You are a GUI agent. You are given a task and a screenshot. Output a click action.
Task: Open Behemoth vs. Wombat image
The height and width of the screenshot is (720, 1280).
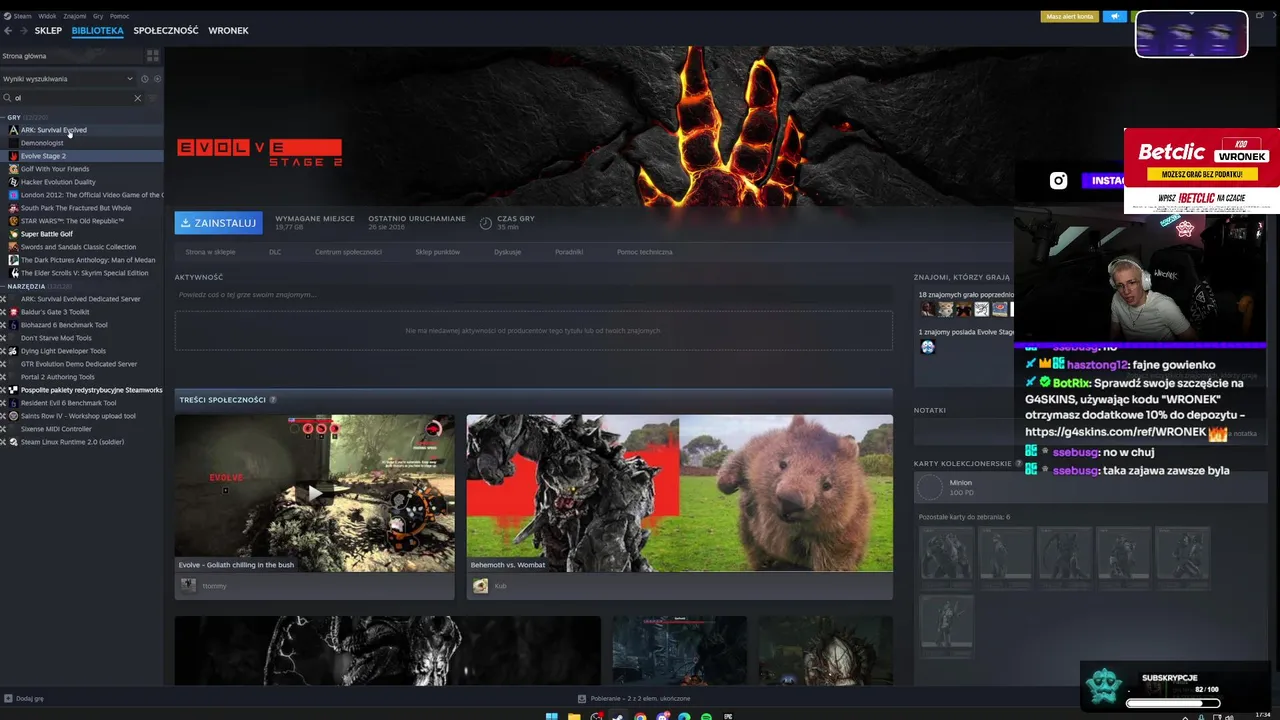coord(680,494)
